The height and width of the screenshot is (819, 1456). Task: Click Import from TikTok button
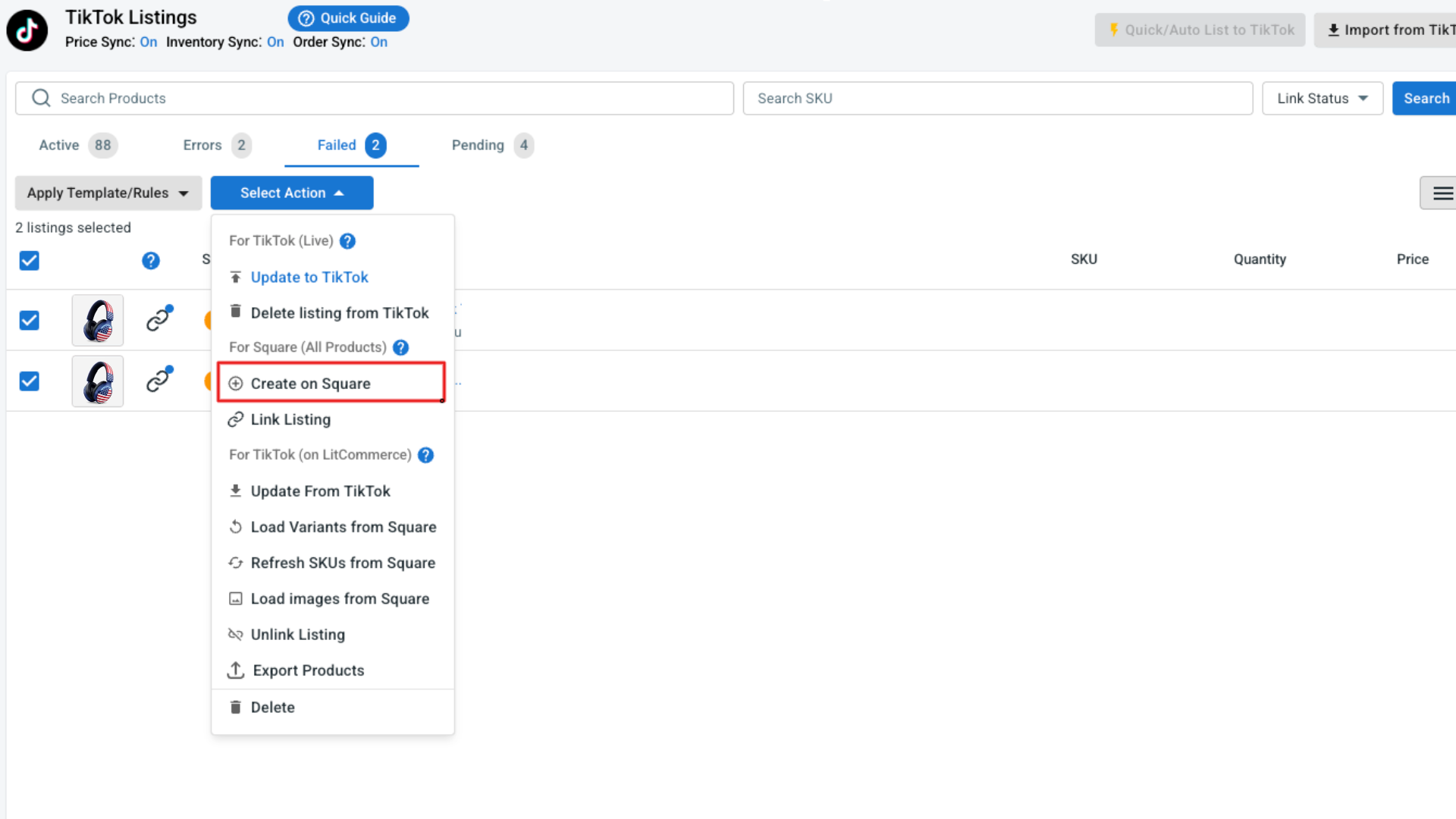pyautogui.click(x=1385, y=30)
